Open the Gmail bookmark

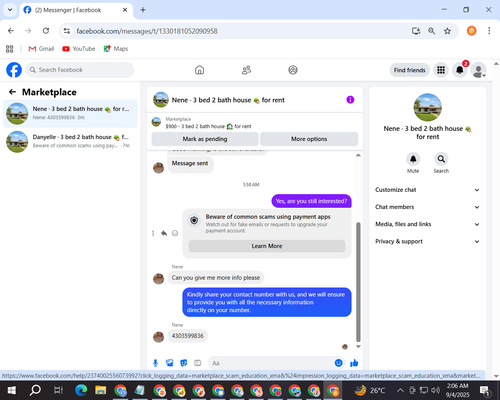click(x=41, y=49)
